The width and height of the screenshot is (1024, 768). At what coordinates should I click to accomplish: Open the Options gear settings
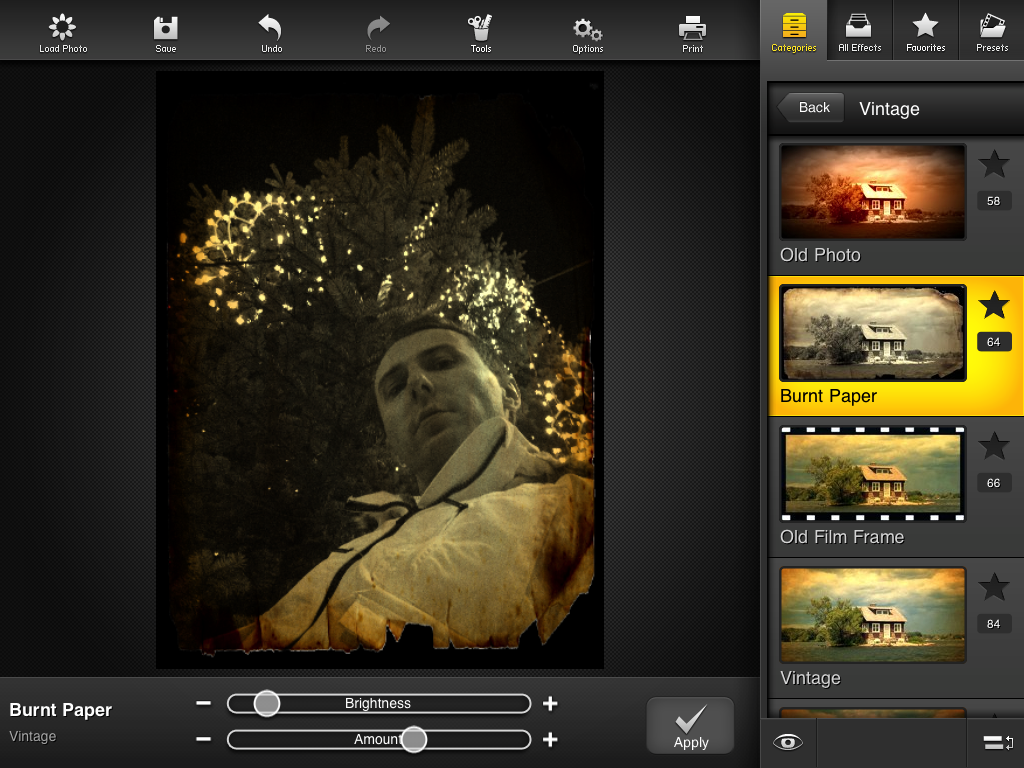(x=587, y=32)
